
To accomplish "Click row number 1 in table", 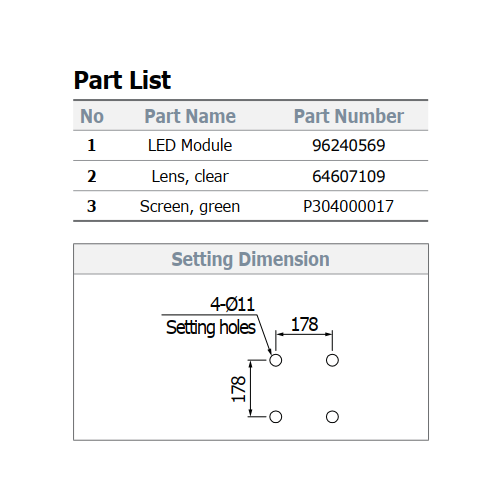I will (x=92, y=145).
